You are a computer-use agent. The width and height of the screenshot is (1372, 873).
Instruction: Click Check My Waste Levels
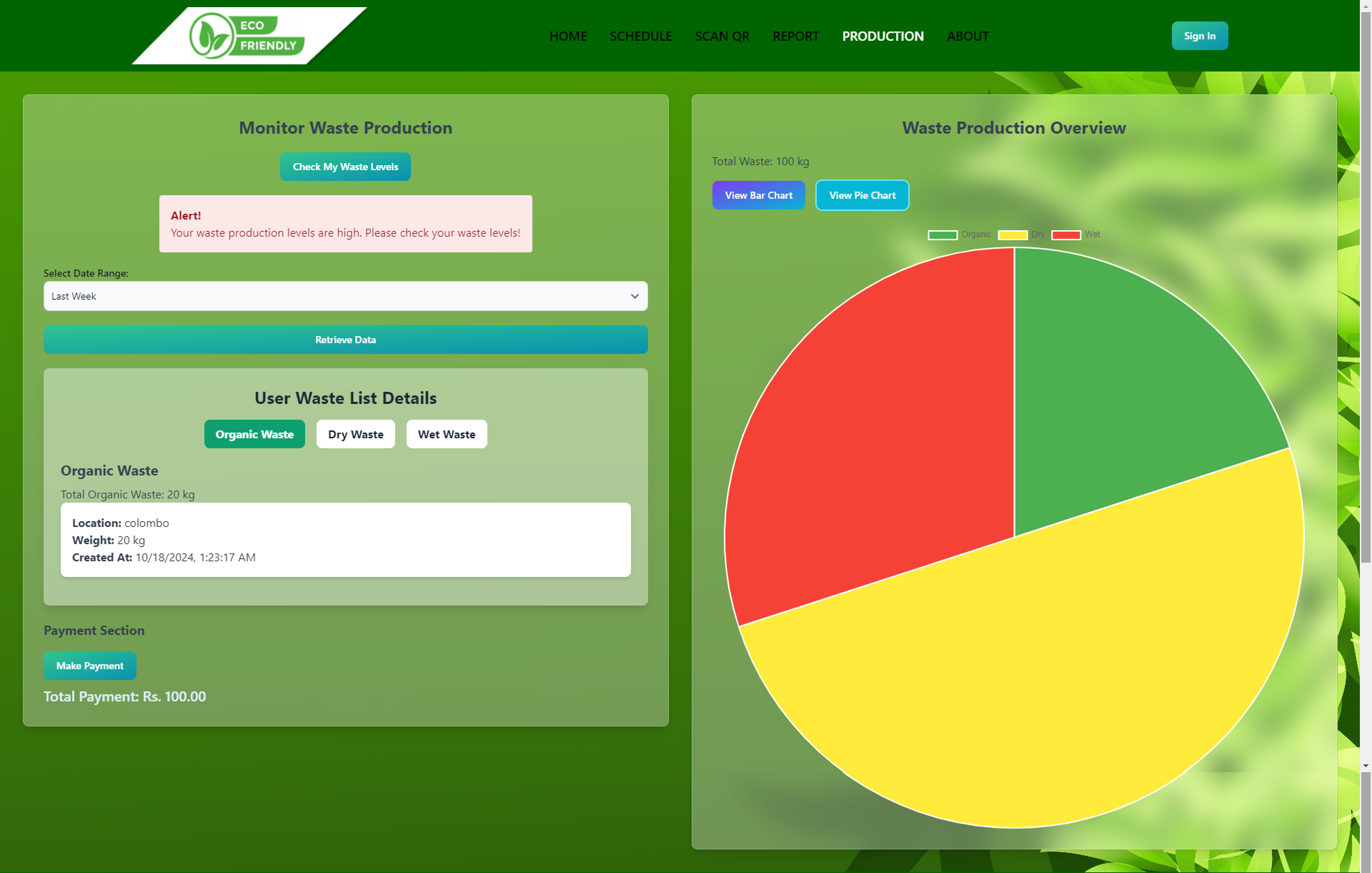coord(345,167)
